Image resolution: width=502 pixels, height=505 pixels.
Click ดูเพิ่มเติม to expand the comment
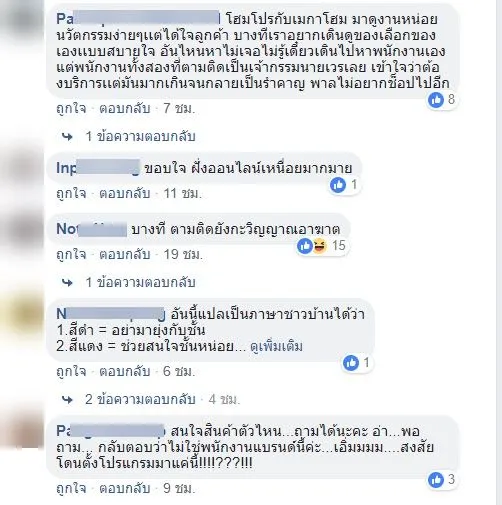pos(276,347)
